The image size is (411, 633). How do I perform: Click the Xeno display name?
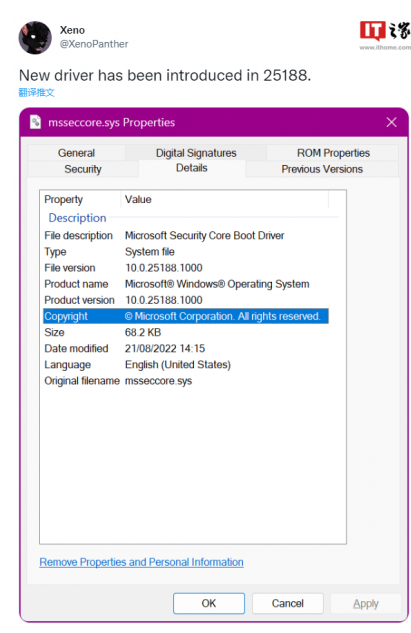(x=72, y=30)
